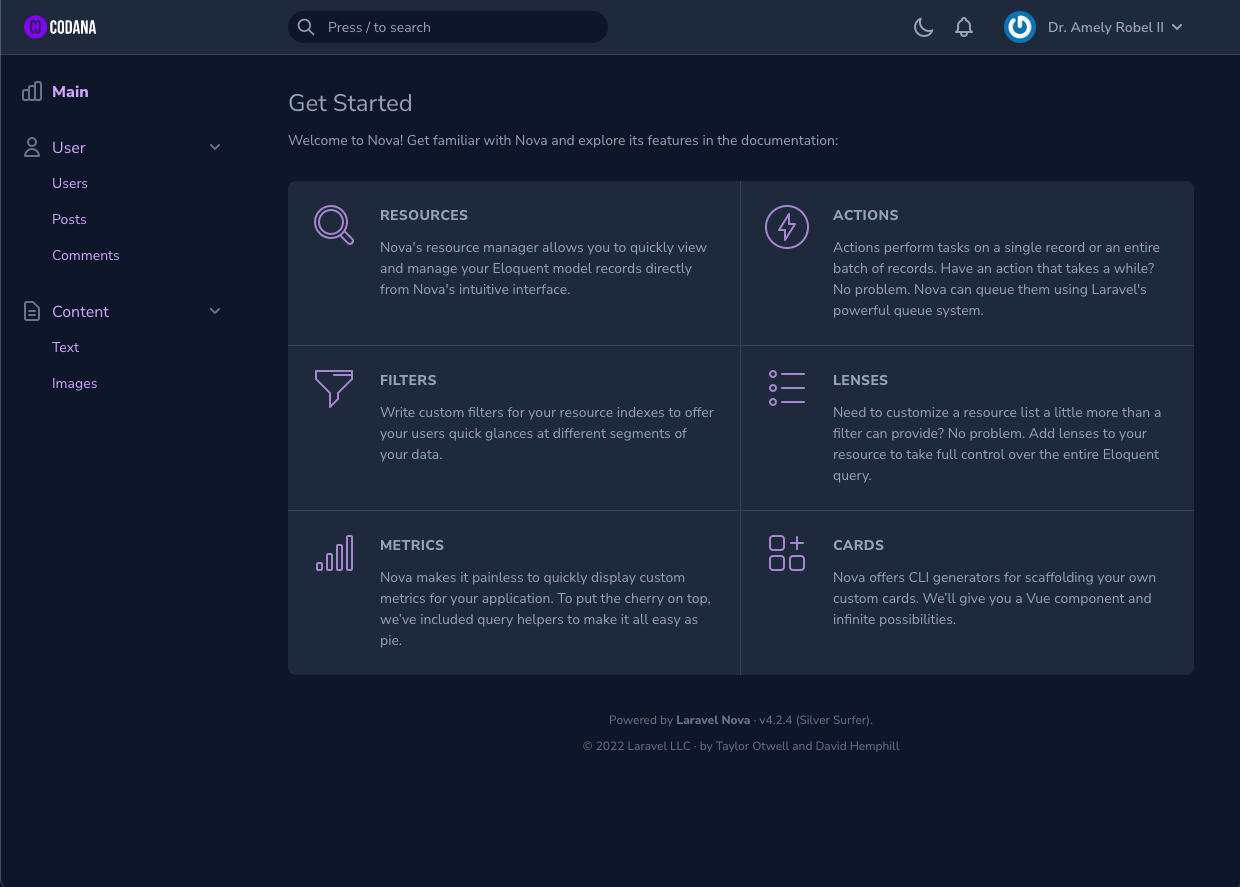The height and width of the screenshot is (887, 1240).
Task: Select Text under Content
Action: (x=65, y=348)
